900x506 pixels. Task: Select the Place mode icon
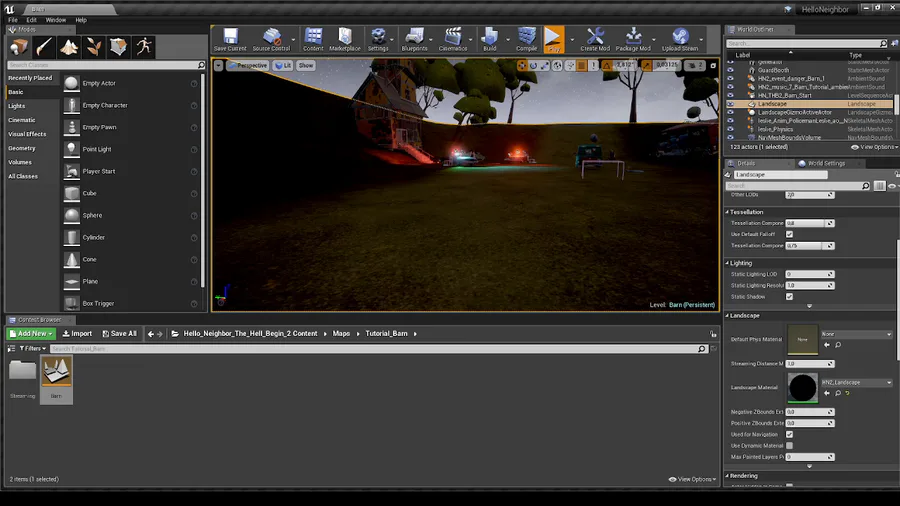pyautogui.click(x=19, y=47)
